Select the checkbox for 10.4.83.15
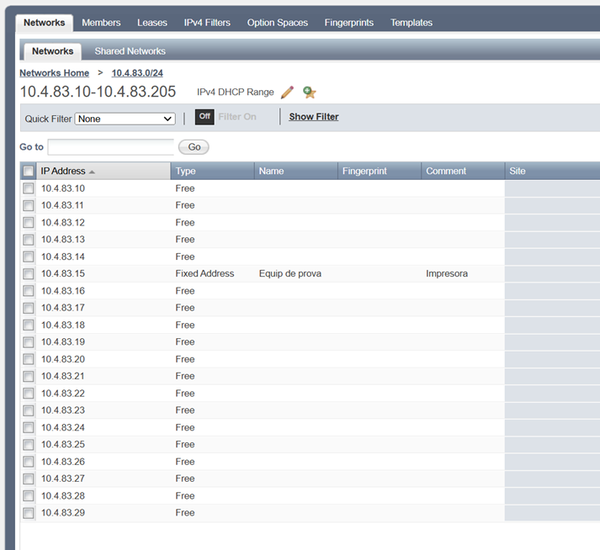The width and height of the screenshot is (600, 550). [29, 274]
